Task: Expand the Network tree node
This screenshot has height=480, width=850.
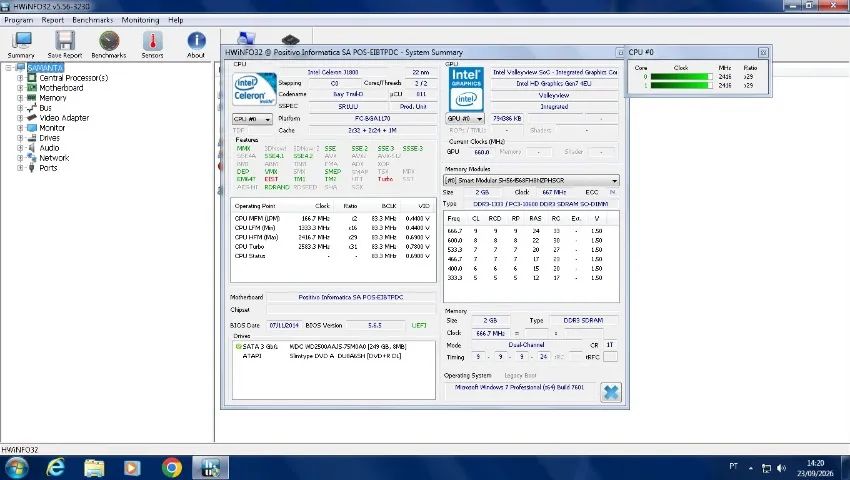Action: point(20,158)
